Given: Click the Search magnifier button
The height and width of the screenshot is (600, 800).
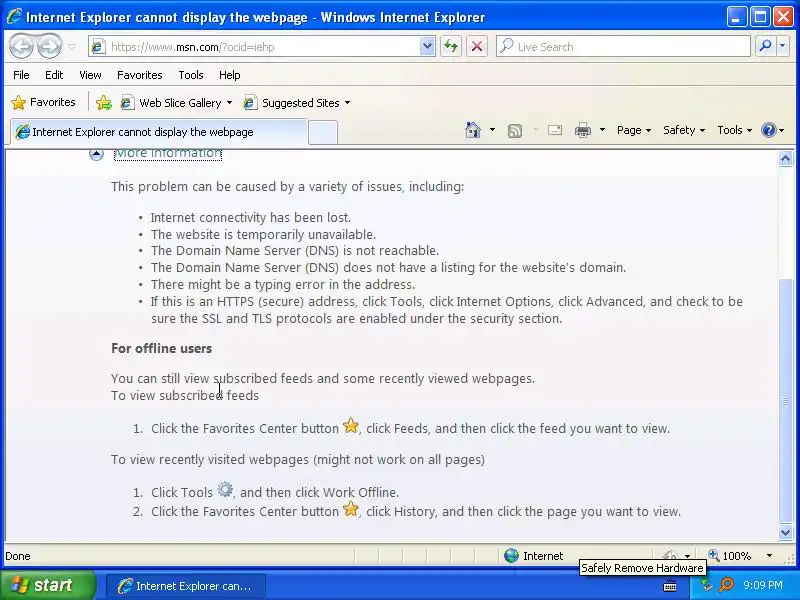Looking at the screenshot, I should coord(765,46).
